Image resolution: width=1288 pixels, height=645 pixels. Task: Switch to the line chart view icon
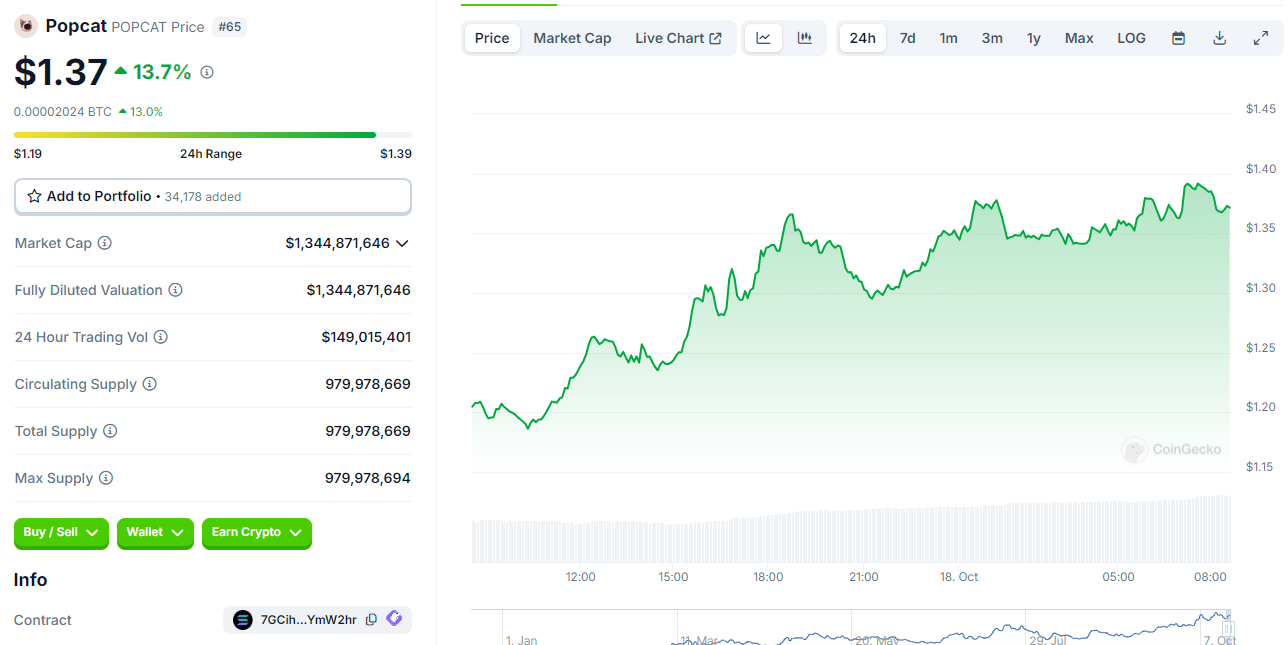763,38
